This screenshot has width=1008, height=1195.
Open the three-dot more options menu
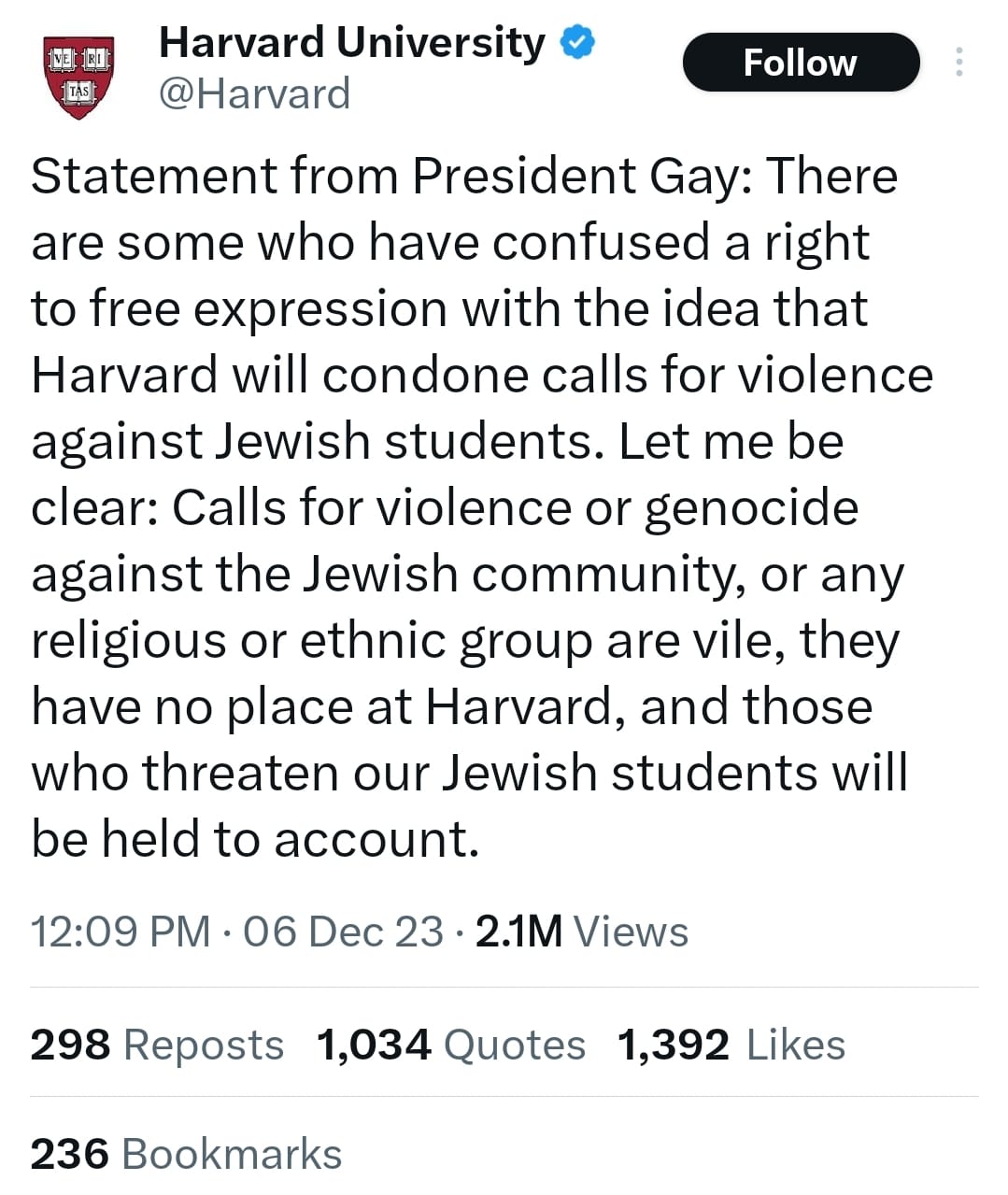[x=958, y=62]
